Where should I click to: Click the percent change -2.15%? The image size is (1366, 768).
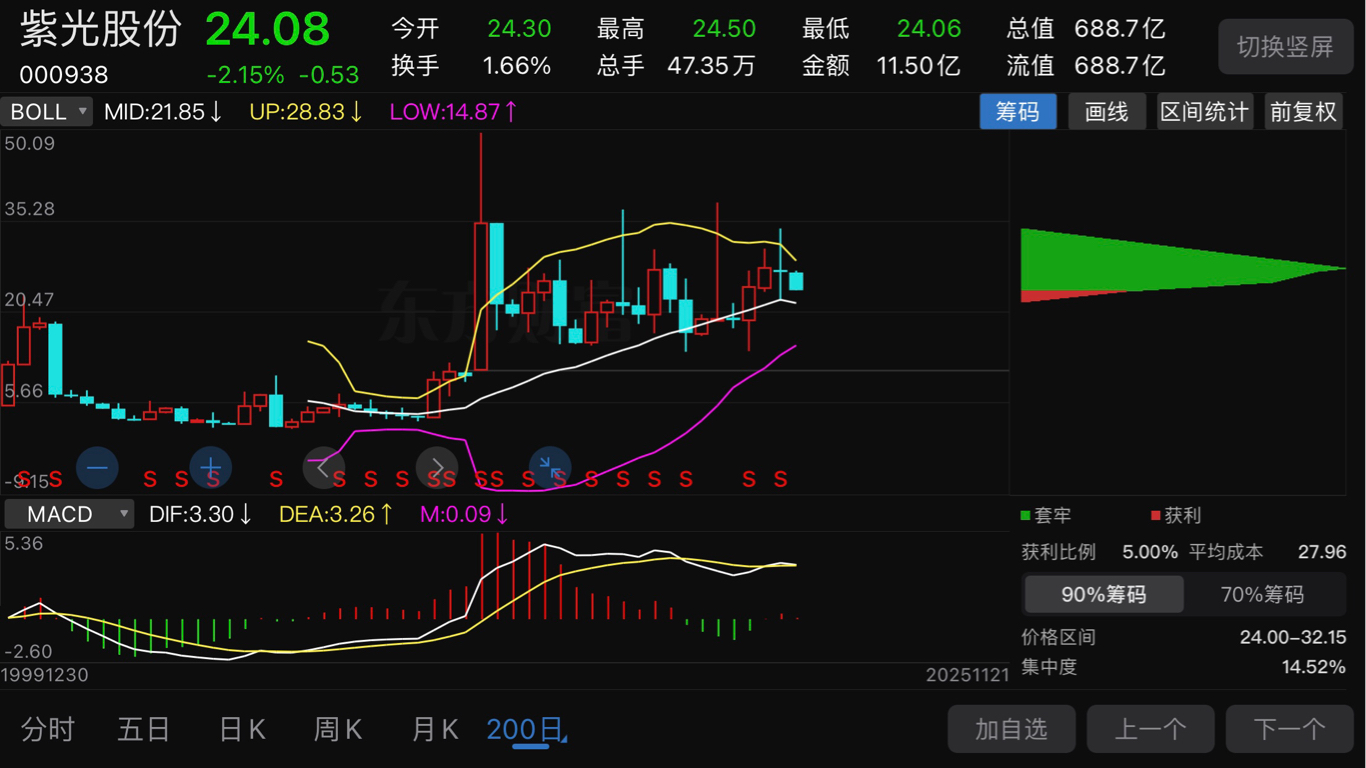click(245, 75)
